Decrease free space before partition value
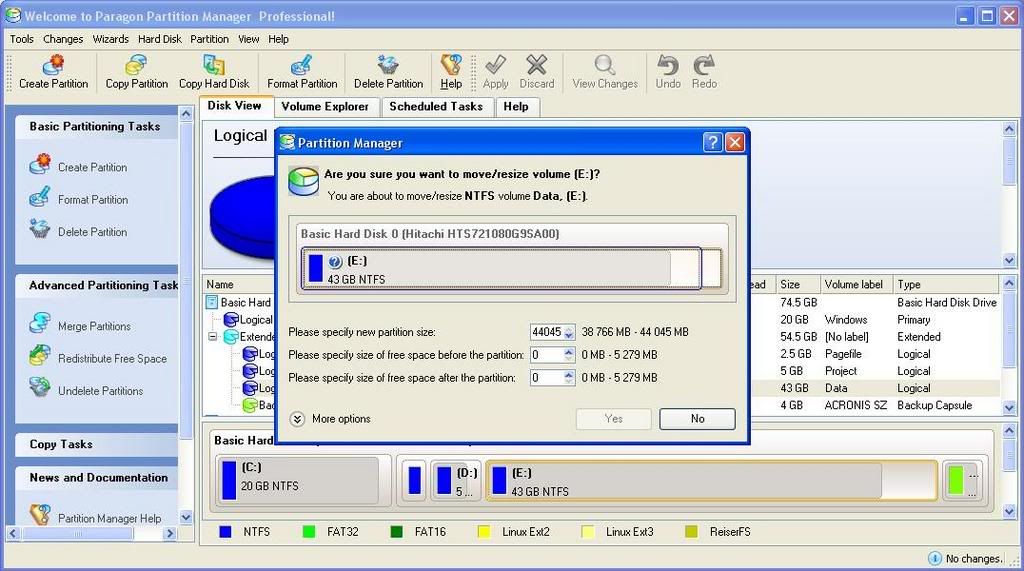Viewport: 1024px width, 571px height. (x=570, y=359)
